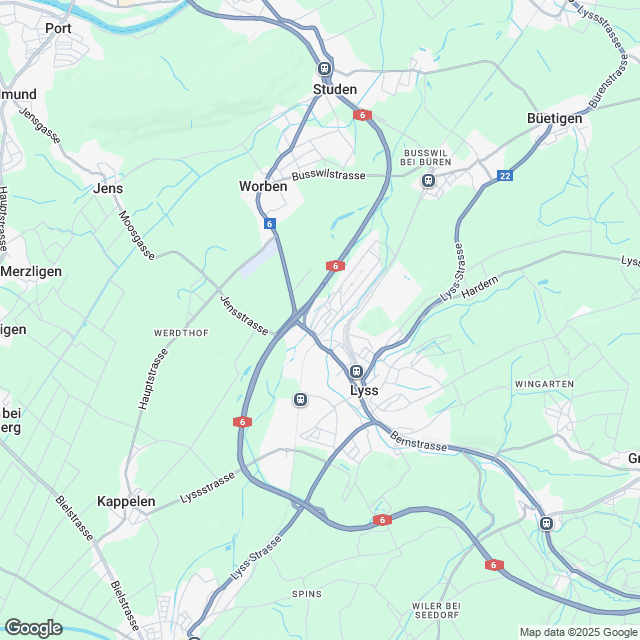
Task: Click the Busswilstrasse road label
Action: (329, 175)
